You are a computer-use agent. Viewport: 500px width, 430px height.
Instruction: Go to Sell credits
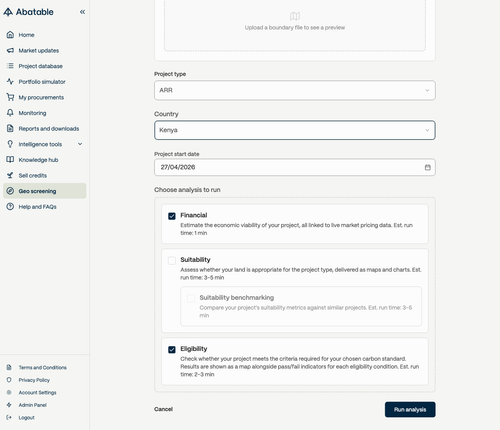point(45,175)
